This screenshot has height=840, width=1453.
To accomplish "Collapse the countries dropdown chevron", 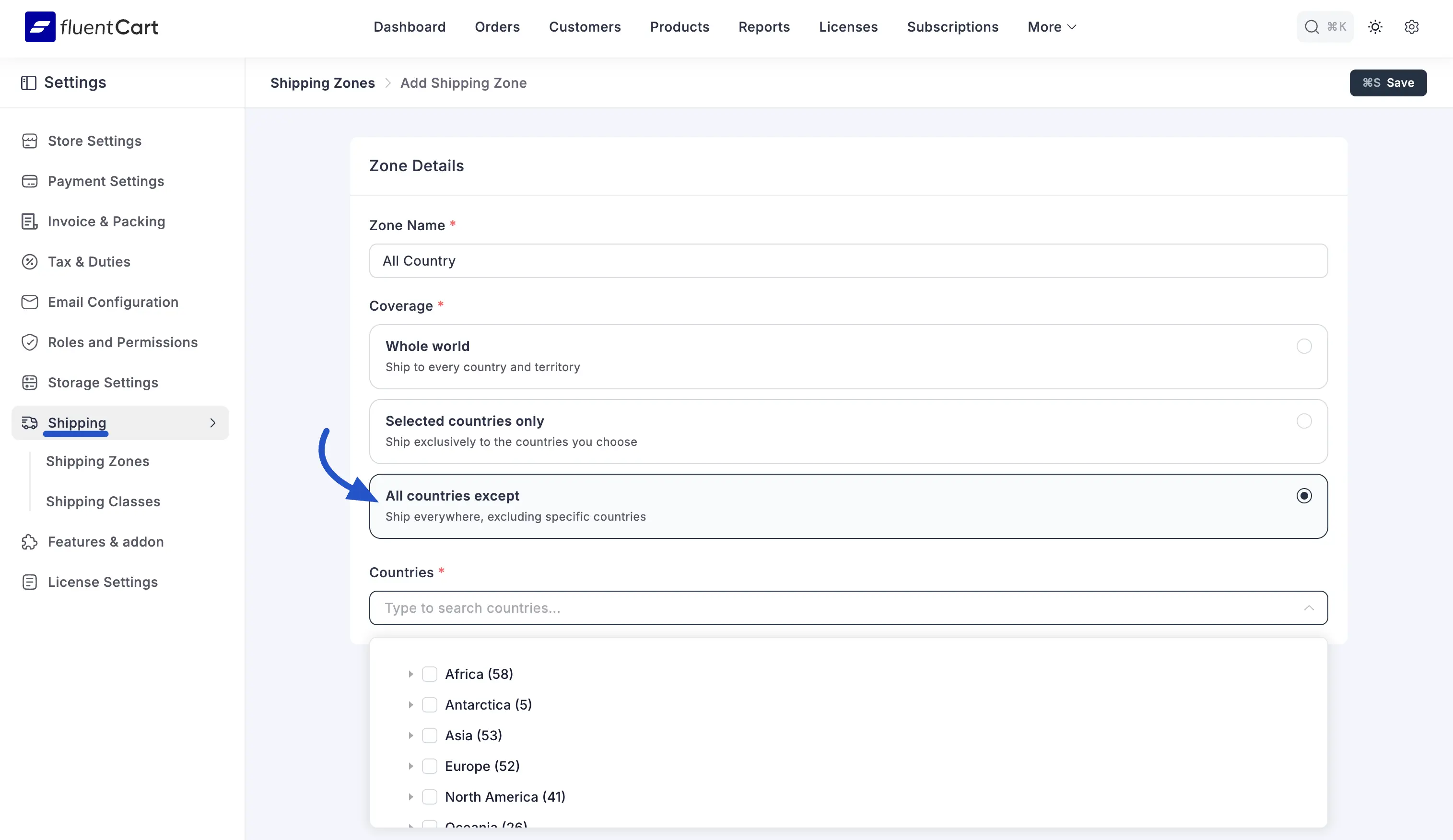I will click(x=1309, y=607).
